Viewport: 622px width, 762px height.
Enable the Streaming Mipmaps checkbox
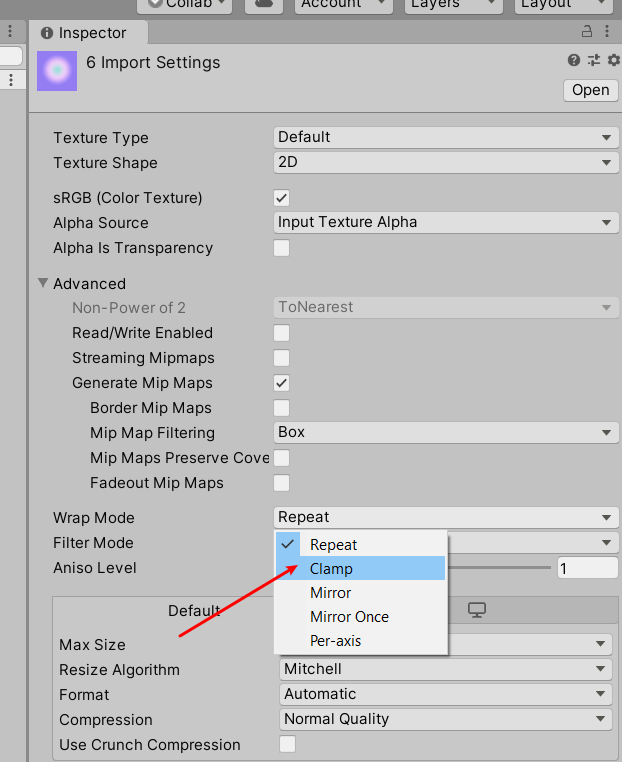click(x=281, y=358)
